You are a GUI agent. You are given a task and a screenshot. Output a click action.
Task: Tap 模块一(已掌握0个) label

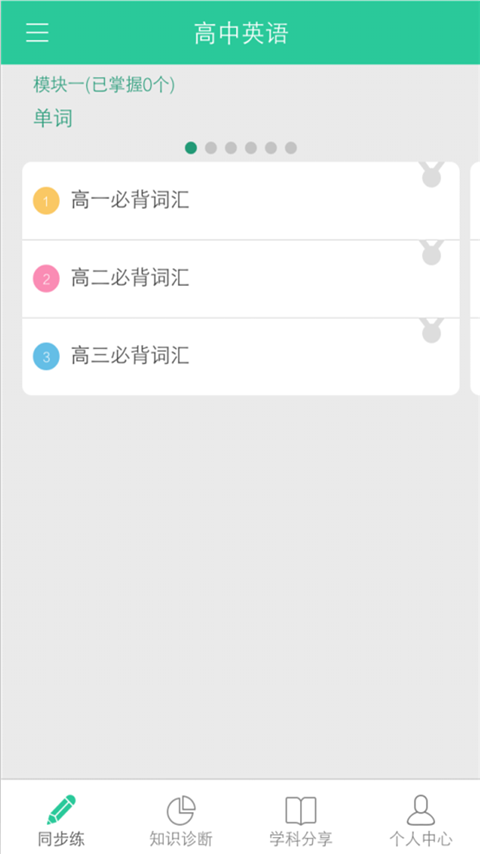click(104, 84)
